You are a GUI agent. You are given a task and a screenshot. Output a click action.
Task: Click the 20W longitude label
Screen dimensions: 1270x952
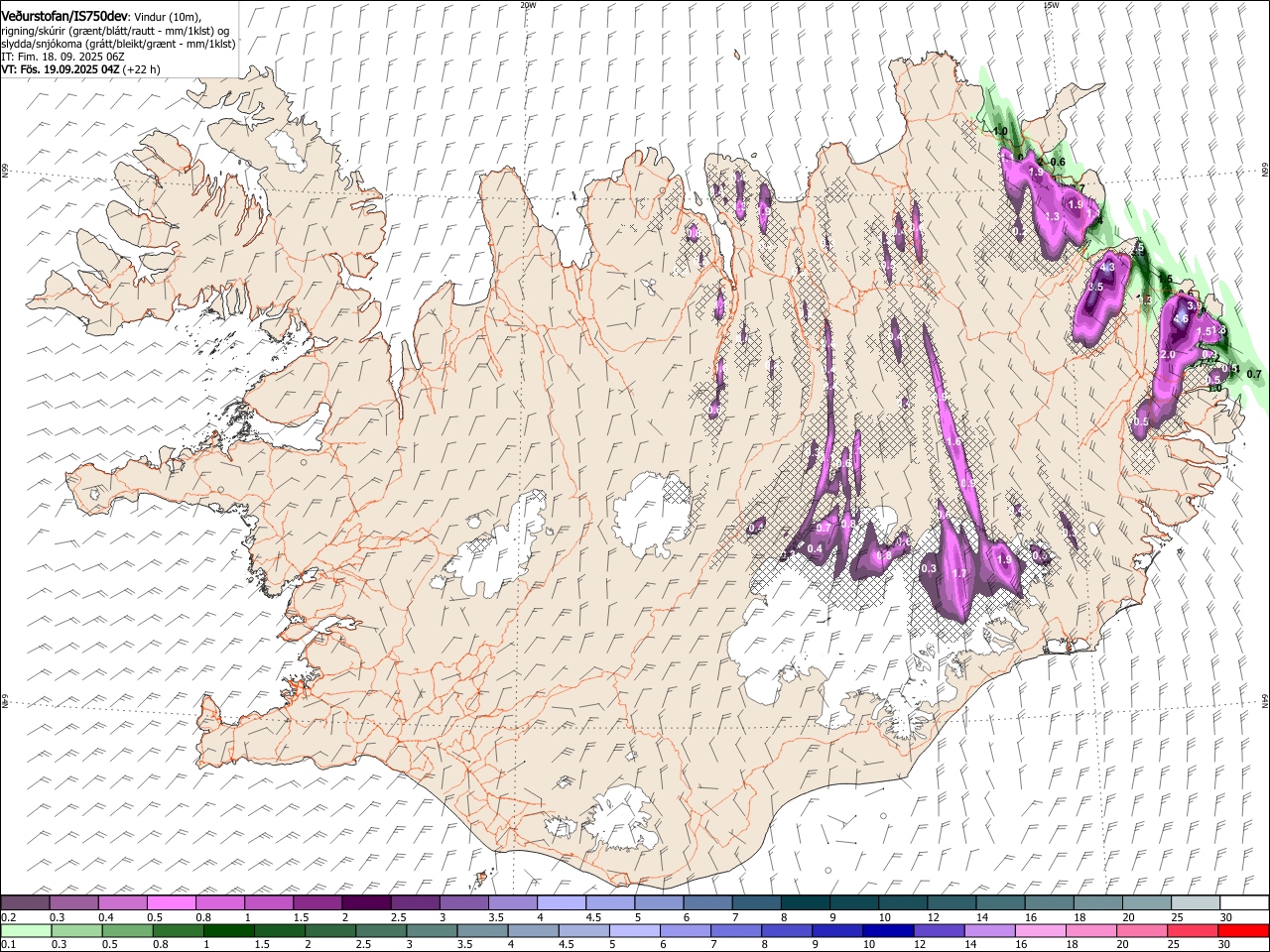(x=528, y=5)
